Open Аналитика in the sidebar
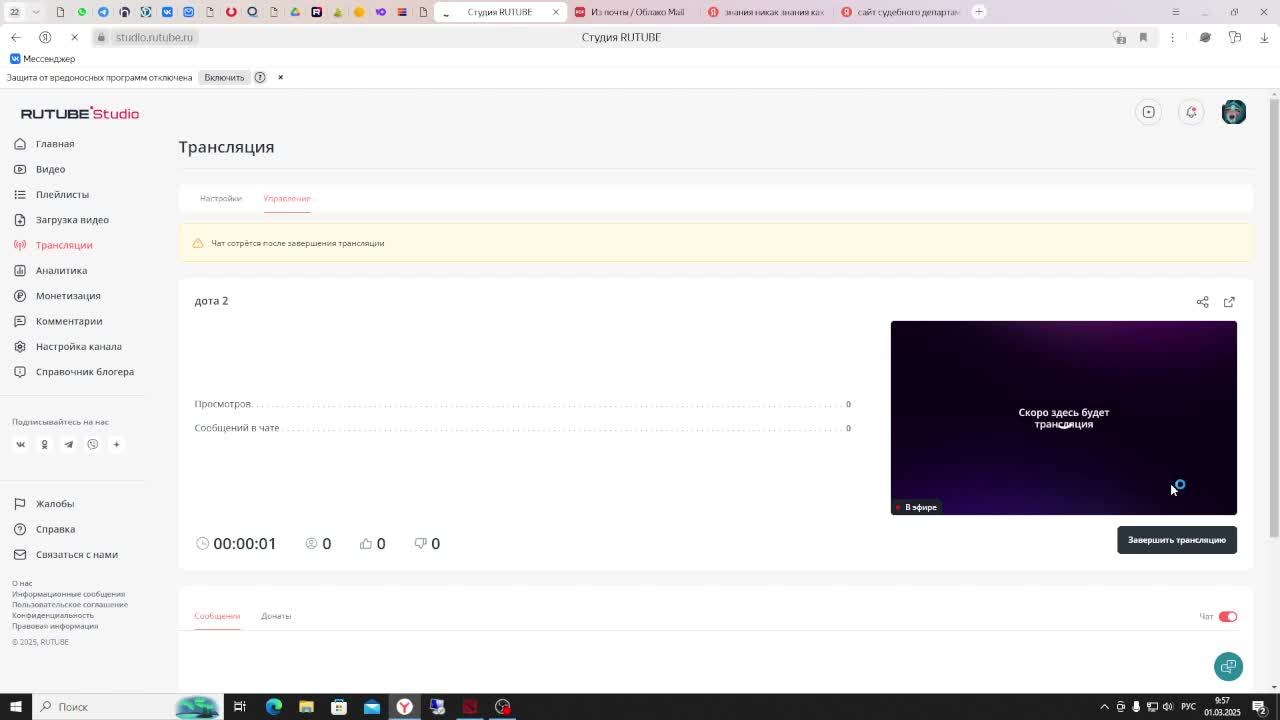The image size is (1280, 720). (x=61, y=270)
